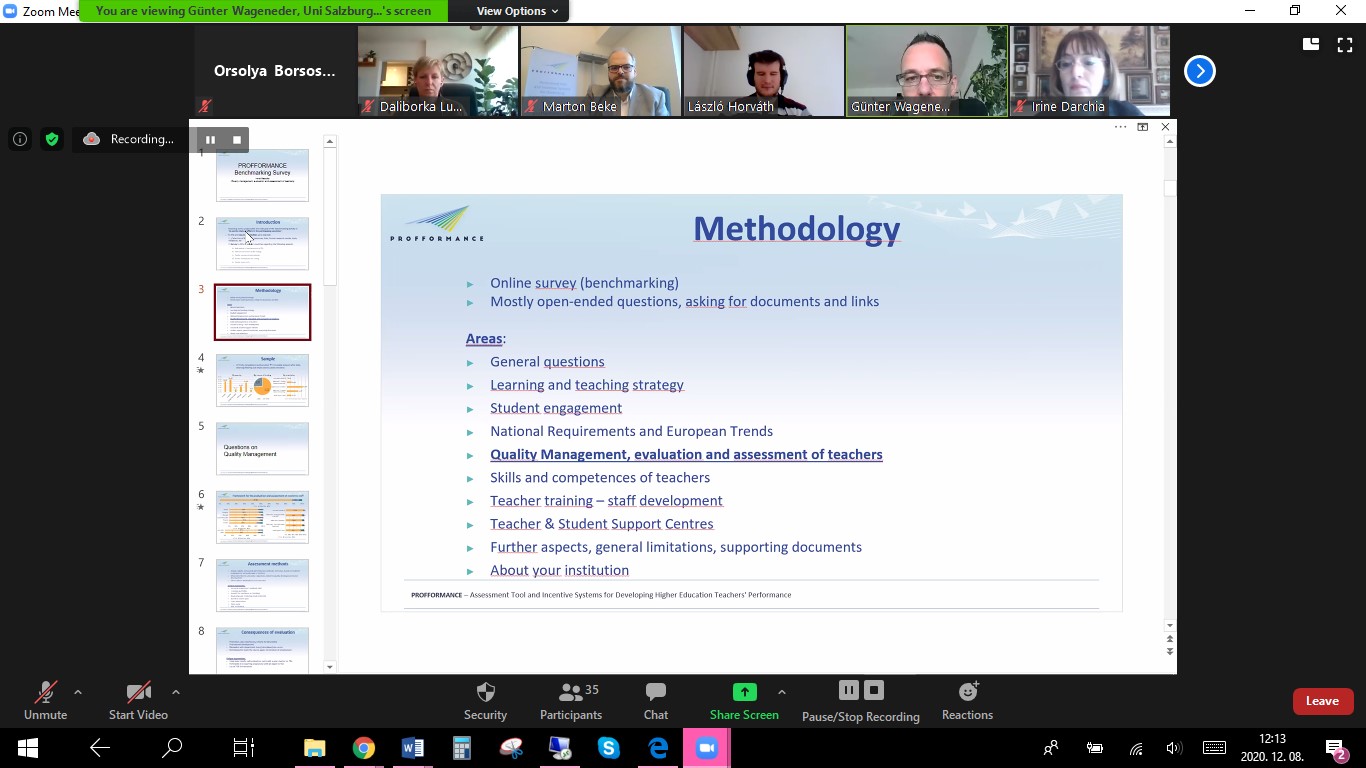The width and height of the screenshot is (1366, 768).
Task: Expand Share Screen options arrow
Action: [x=782, y=692]
